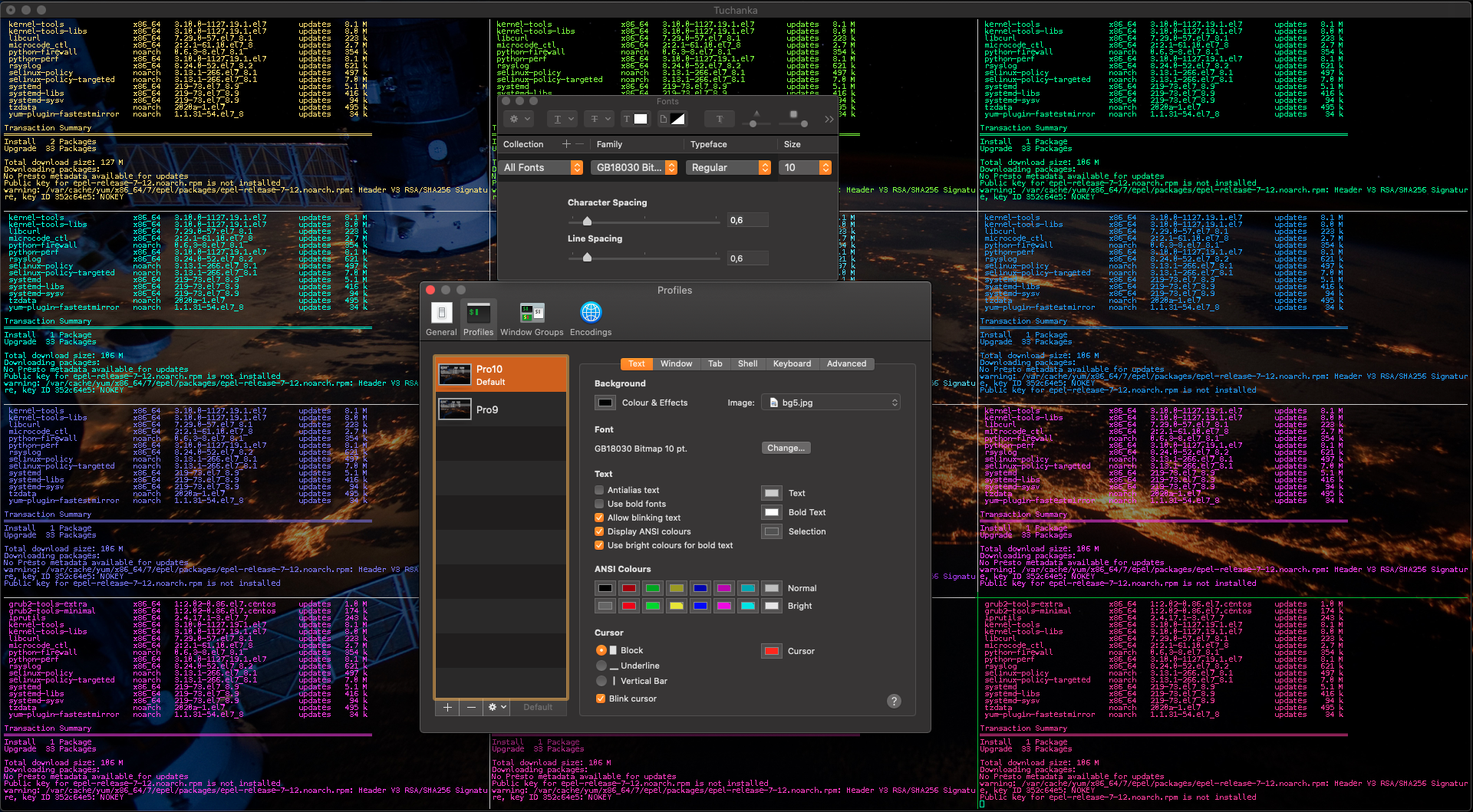This screenshot has height=812, width=1473.
Task: Toggle Blink cursor checkbox
Action: coord(601,699)
